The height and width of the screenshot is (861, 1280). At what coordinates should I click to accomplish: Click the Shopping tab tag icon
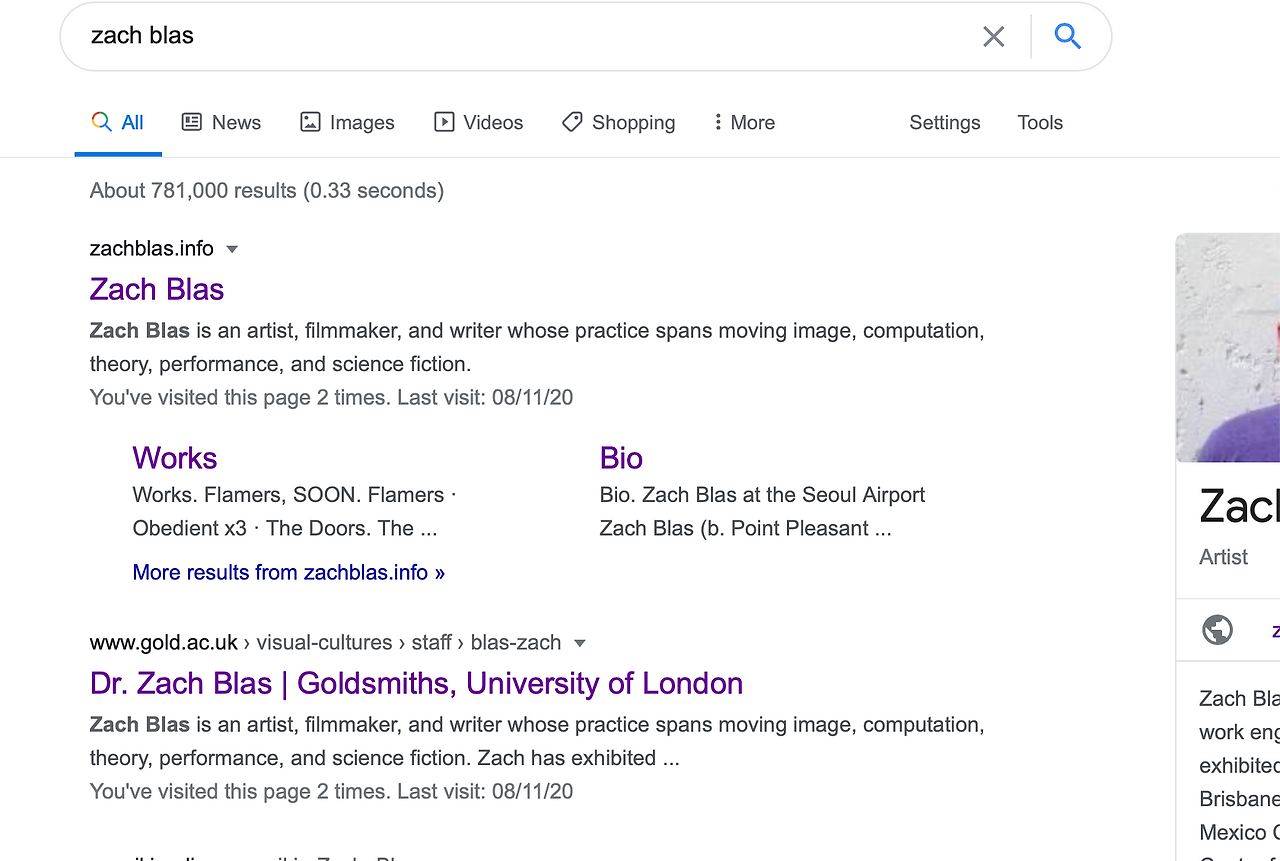(572, 122)
